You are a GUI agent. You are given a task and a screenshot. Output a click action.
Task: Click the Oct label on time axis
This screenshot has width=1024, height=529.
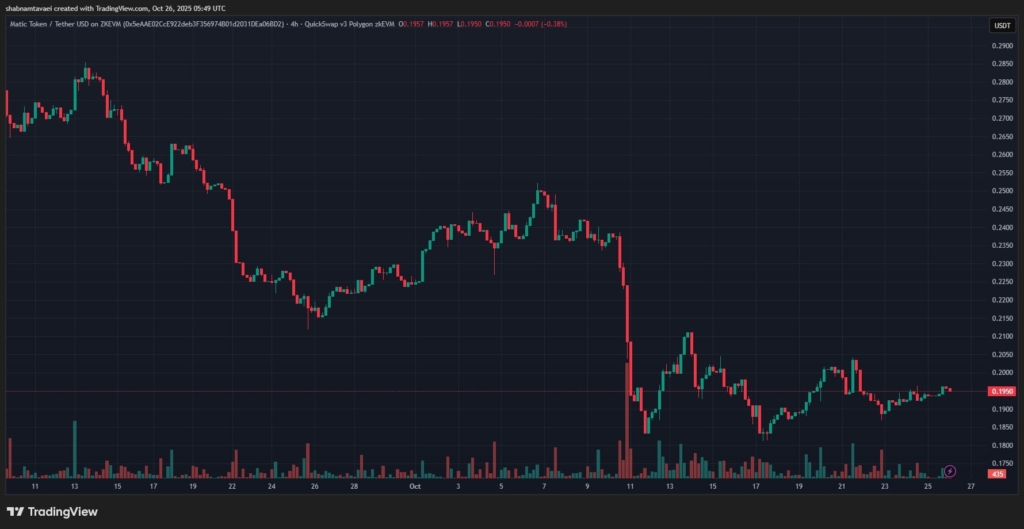pyautogui.click(x=415, y=487)
